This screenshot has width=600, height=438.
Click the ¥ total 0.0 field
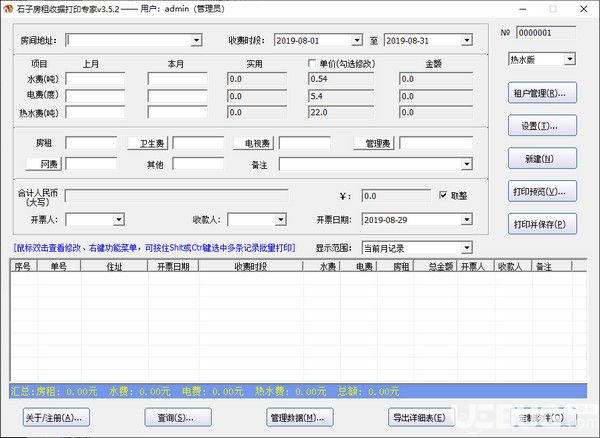click(396, 196)
